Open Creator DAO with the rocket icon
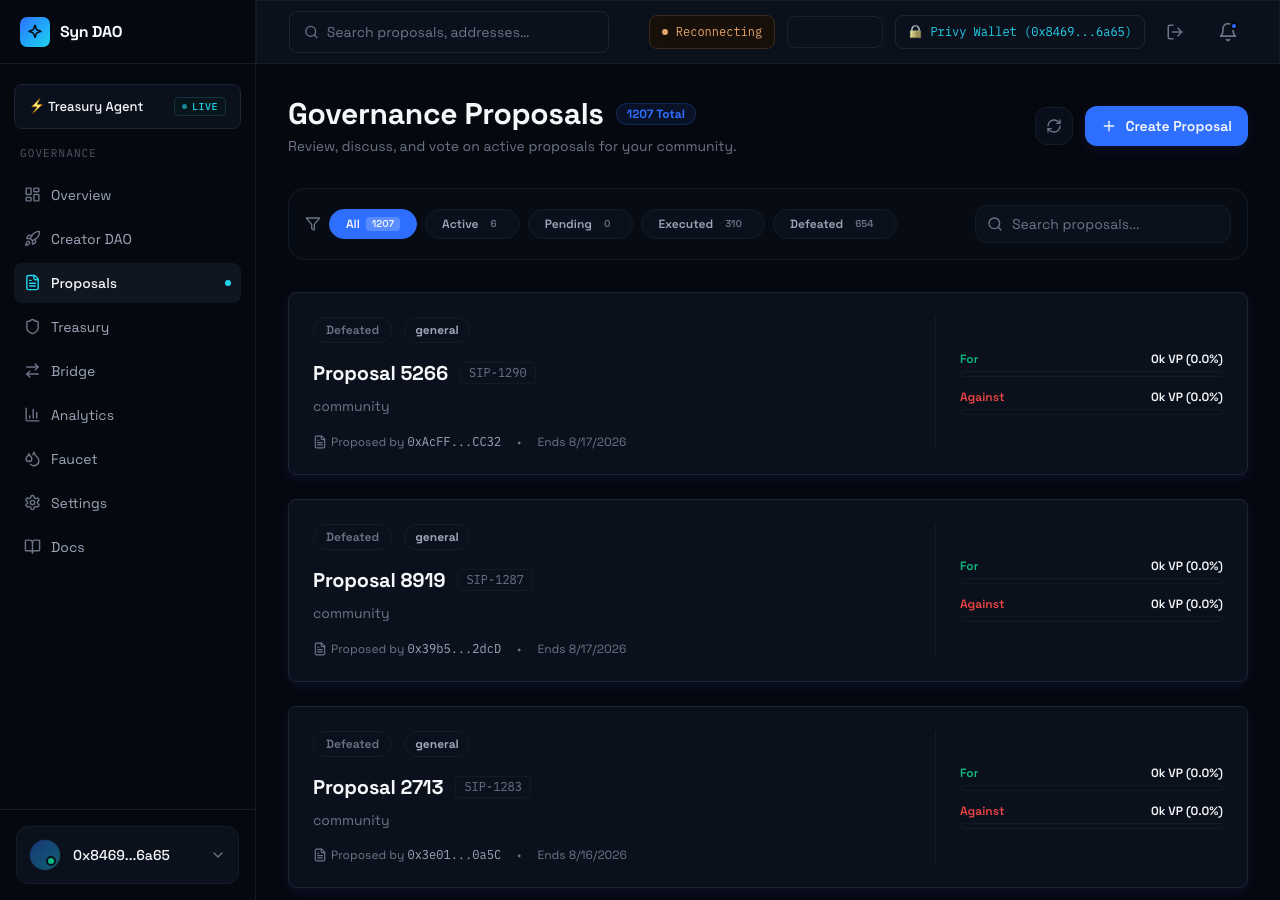1280x900 pixels. pyautogui.click(x=33, y=239)
